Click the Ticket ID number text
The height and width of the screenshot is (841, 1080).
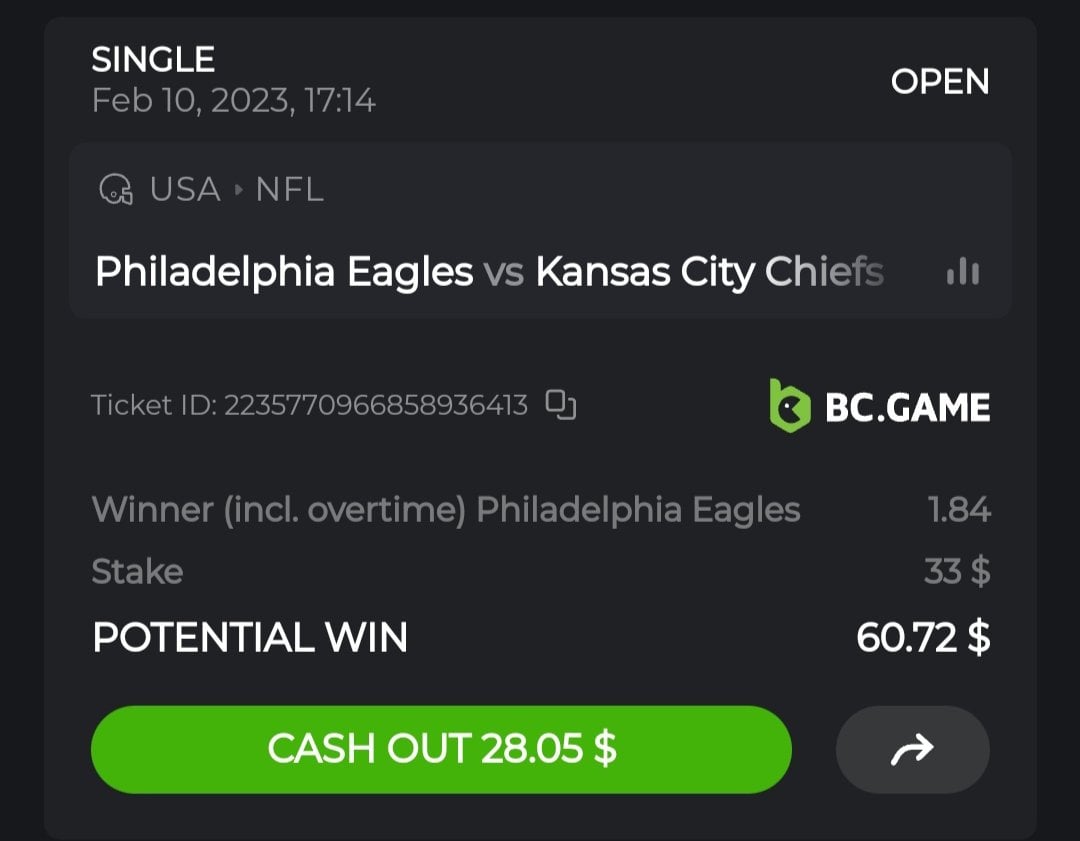(374, 405)
